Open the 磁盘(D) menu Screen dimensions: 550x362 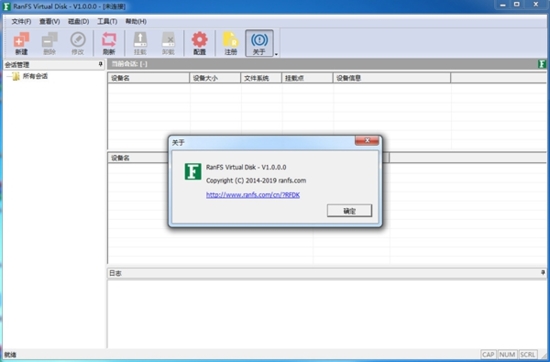(x=78, y=21)
